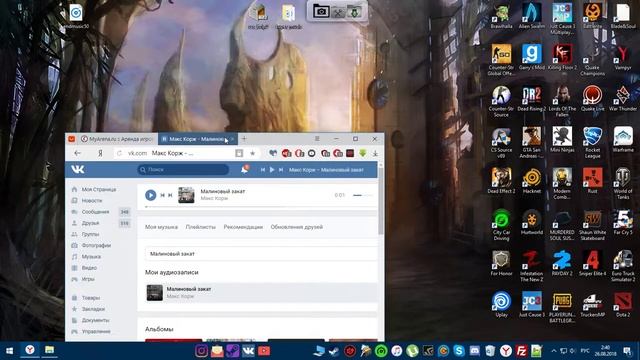Open the Рекомендации tab
640x360 pixels.
click(243, 227)
